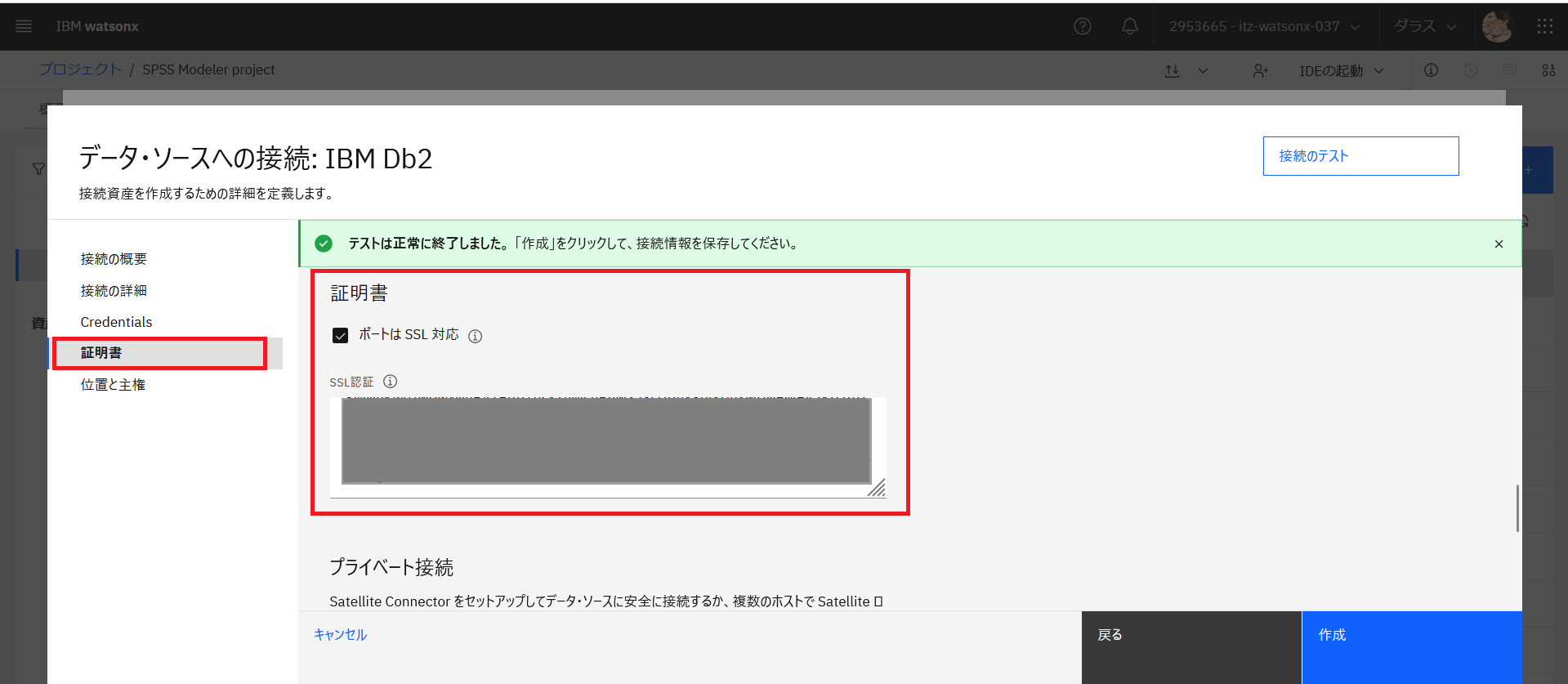Screen dimensions: 1568x684
Task: Open the user avatar profile menu
Action: click(1498, 26)
